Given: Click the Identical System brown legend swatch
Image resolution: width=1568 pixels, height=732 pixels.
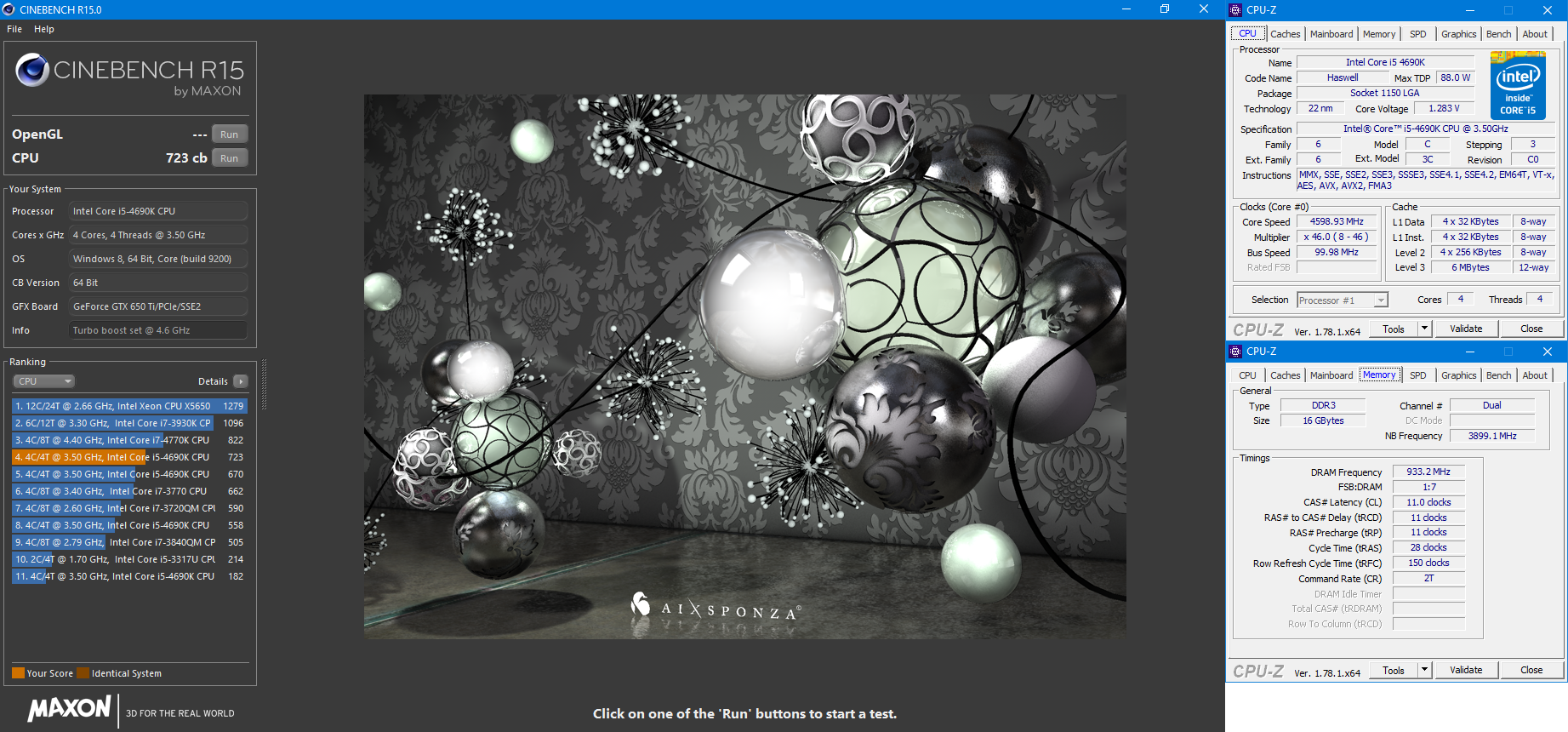Looking at the screenshot, I should [x=83, y=673].
